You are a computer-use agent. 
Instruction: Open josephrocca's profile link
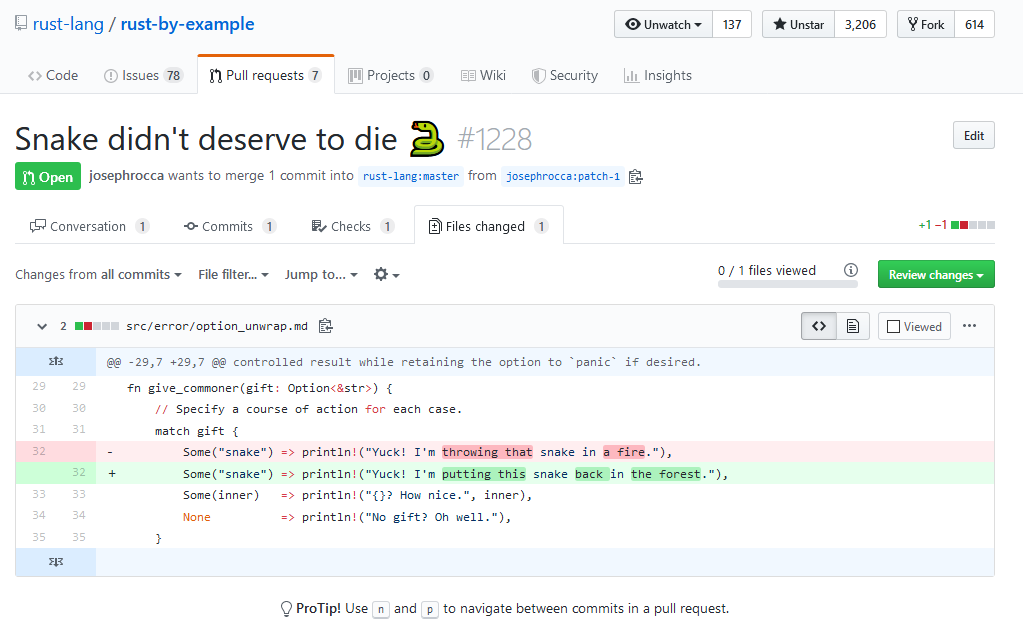pos(126,175)
